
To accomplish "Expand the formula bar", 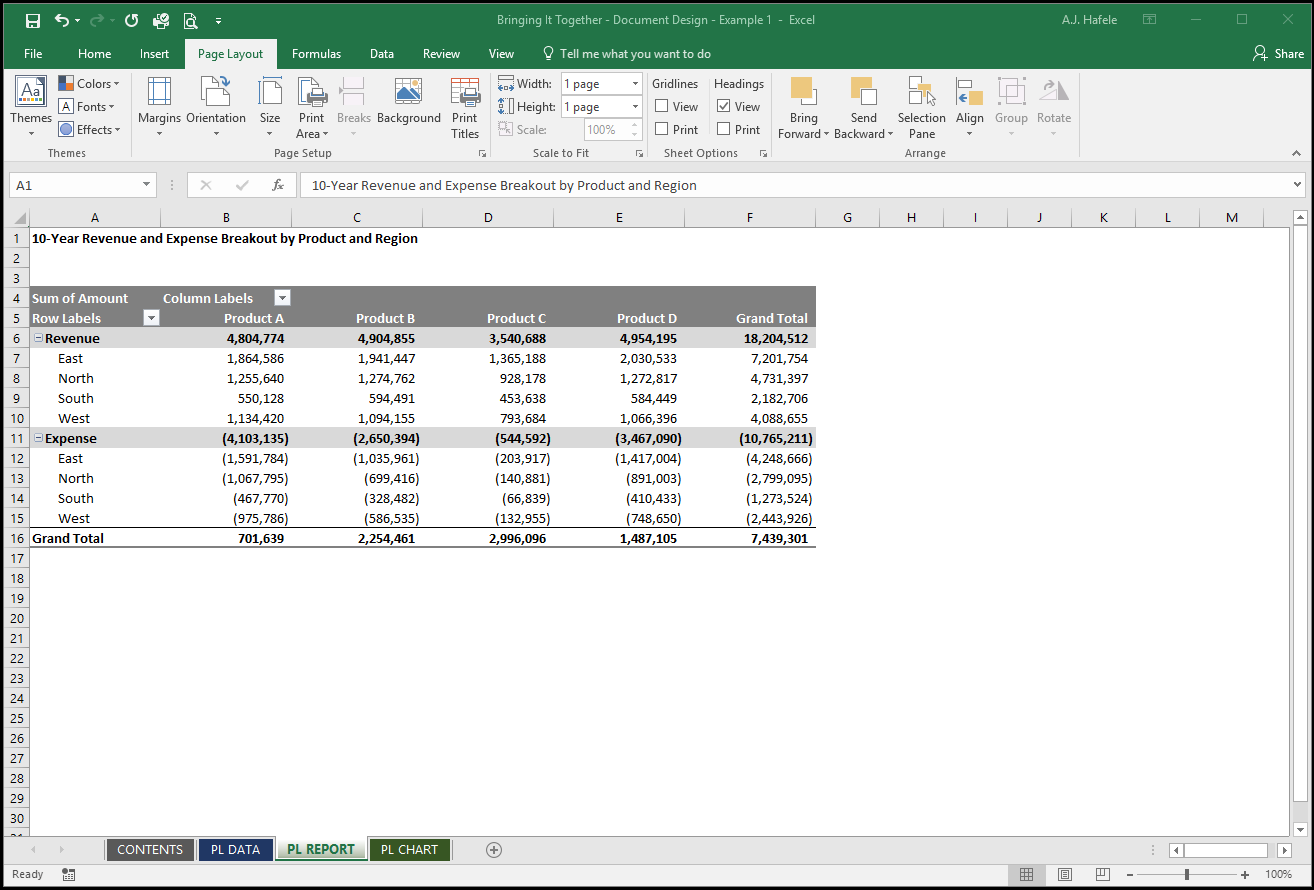I will click(x=1298, y=185).
